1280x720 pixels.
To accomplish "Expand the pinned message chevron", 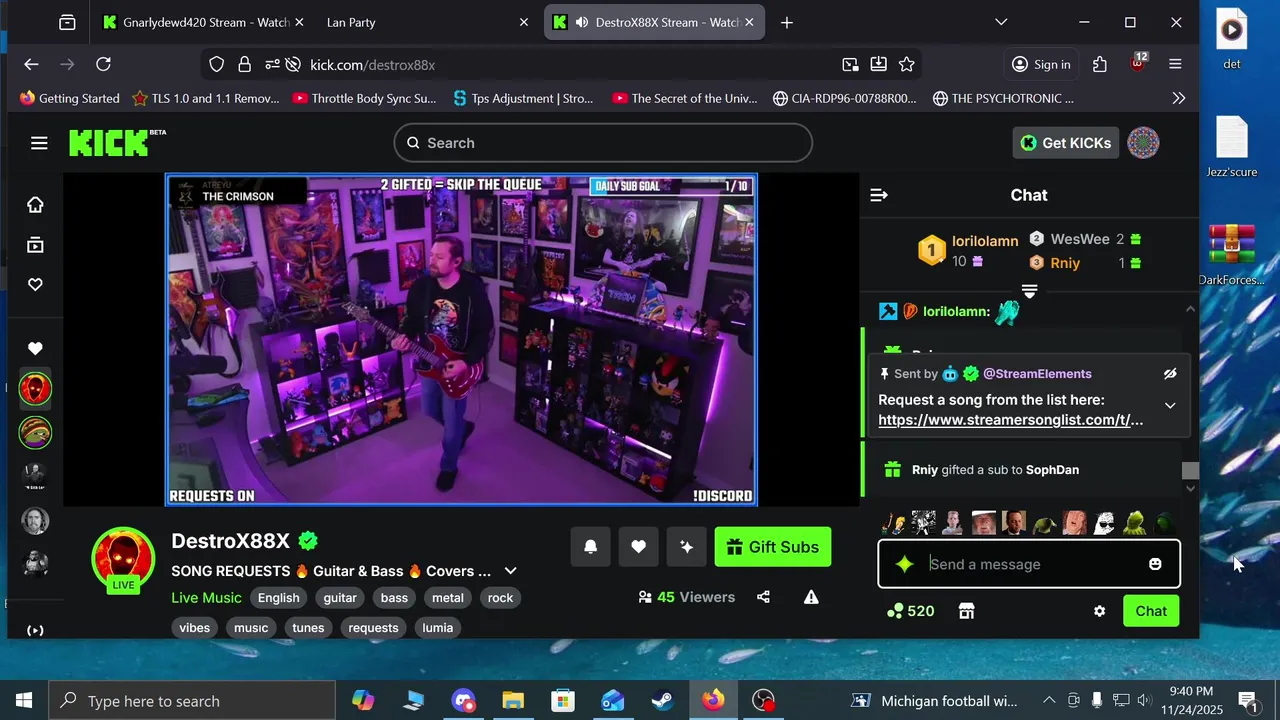I will (1170, 405).
